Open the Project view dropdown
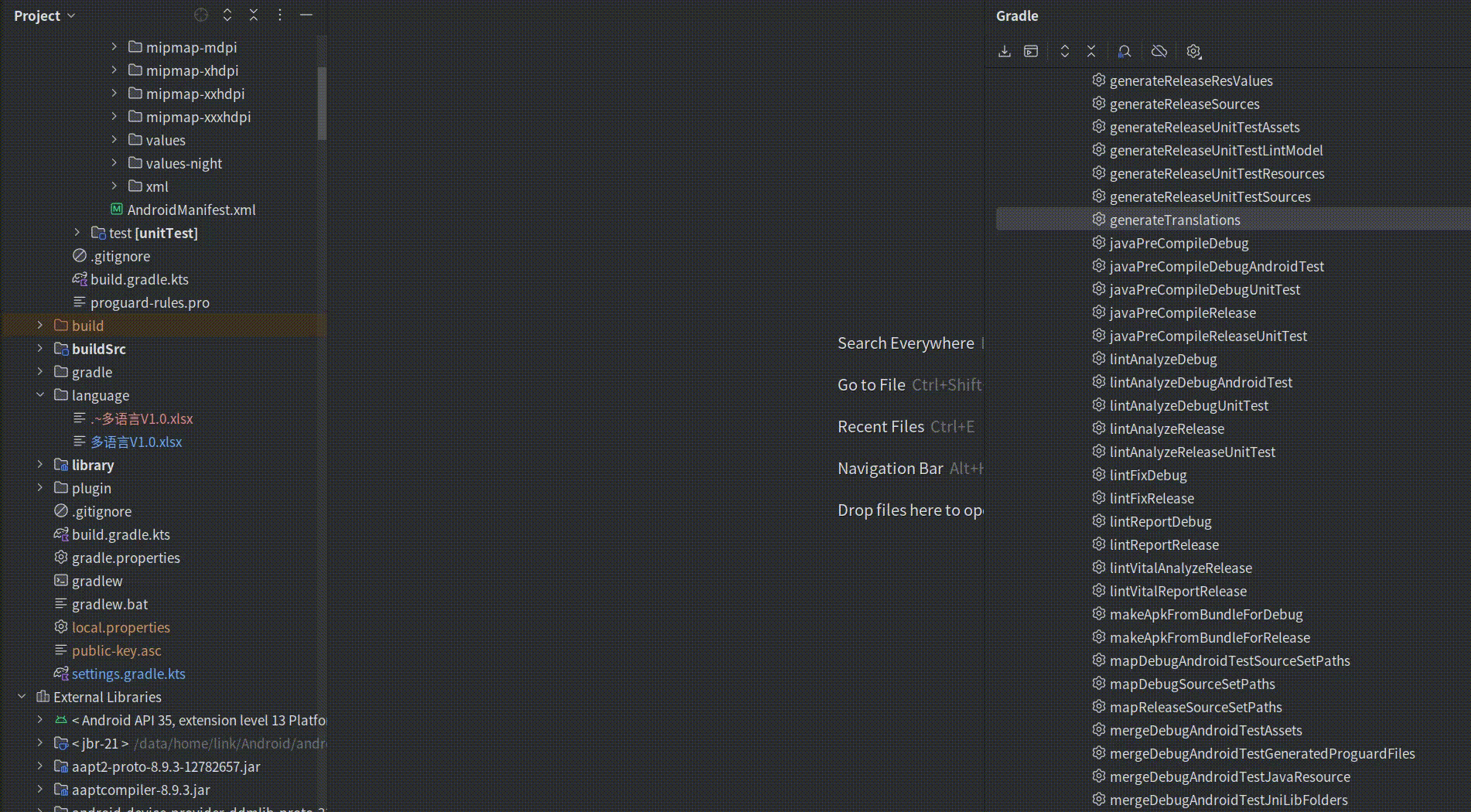The image size is (1471, 812). coord(44,15)
